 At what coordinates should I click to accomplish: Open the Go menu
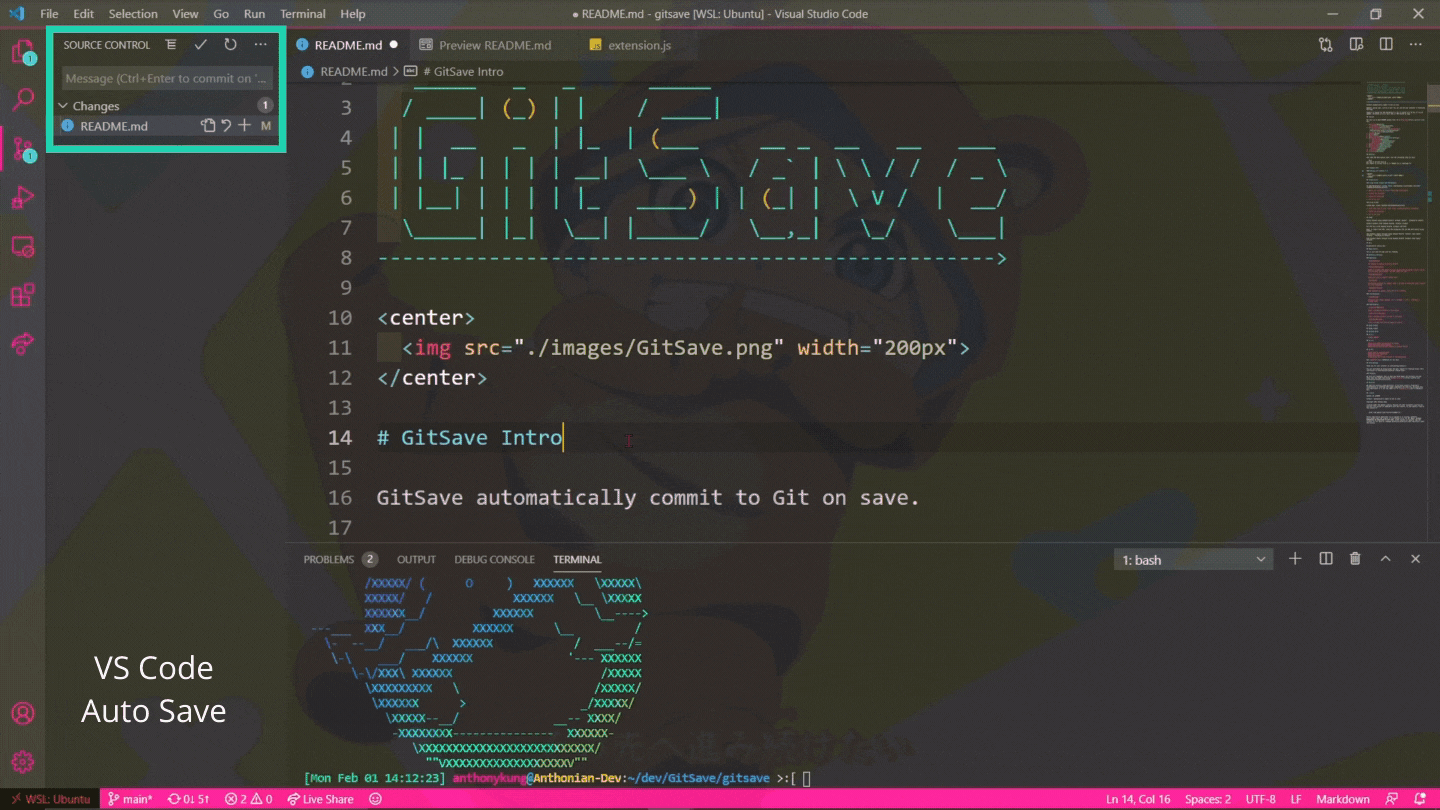(221, 14)
